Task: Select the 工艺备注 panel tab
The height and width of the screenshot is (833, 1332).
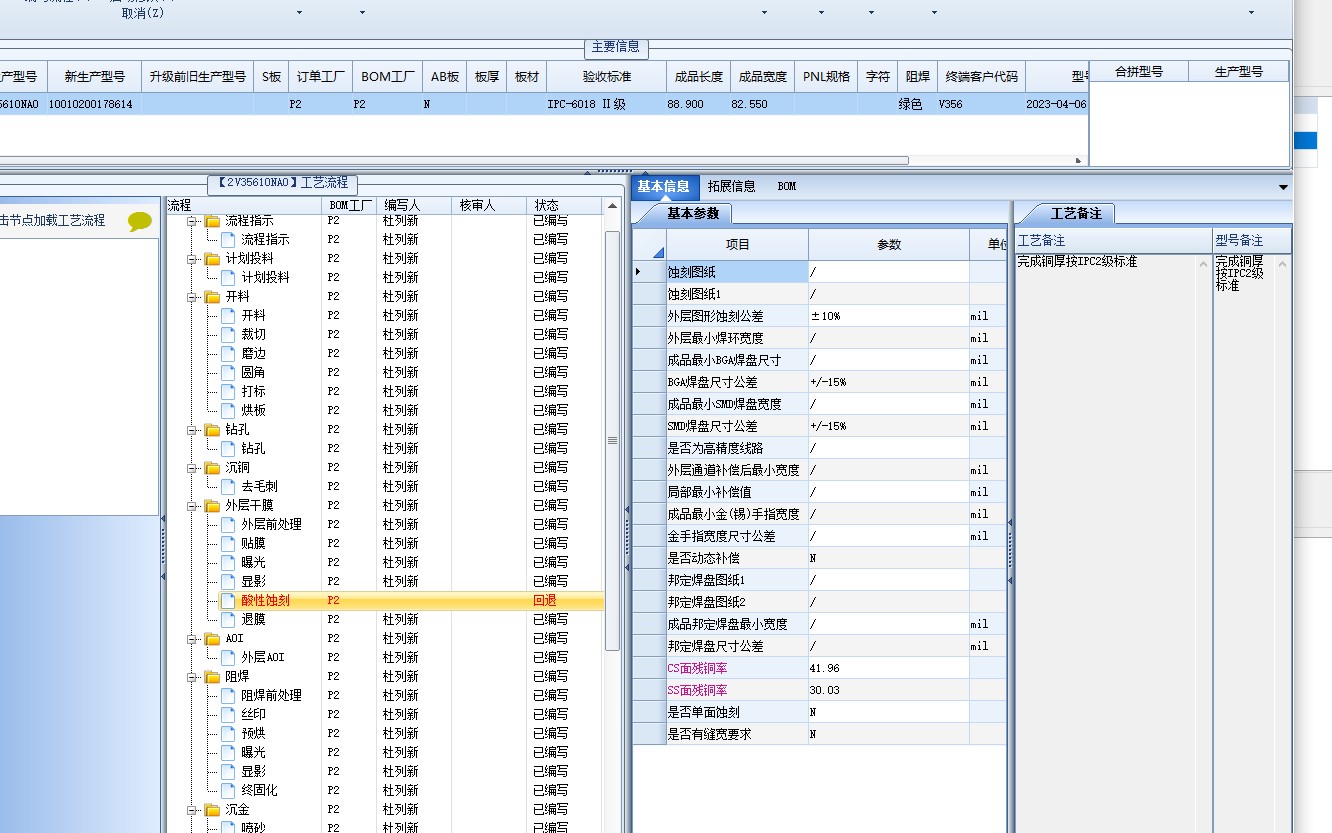Action: point(1075,213)
